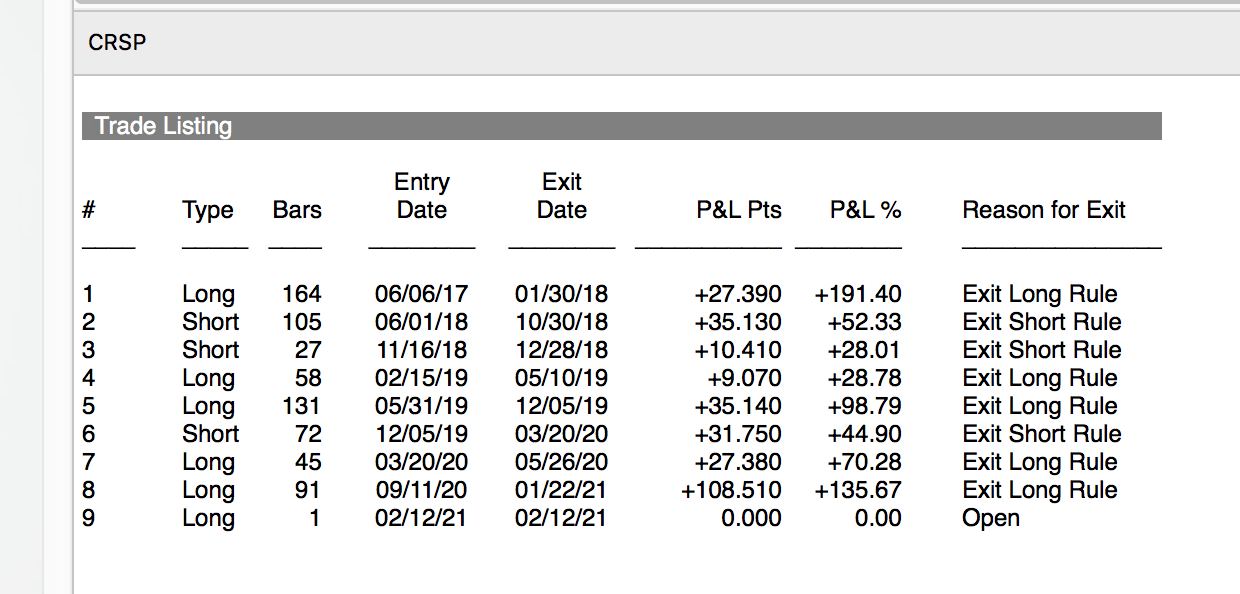This screenshot has height=594, width=1240.
Task: Click the Open exit reason for trade 9
Action: coord(991,518)
